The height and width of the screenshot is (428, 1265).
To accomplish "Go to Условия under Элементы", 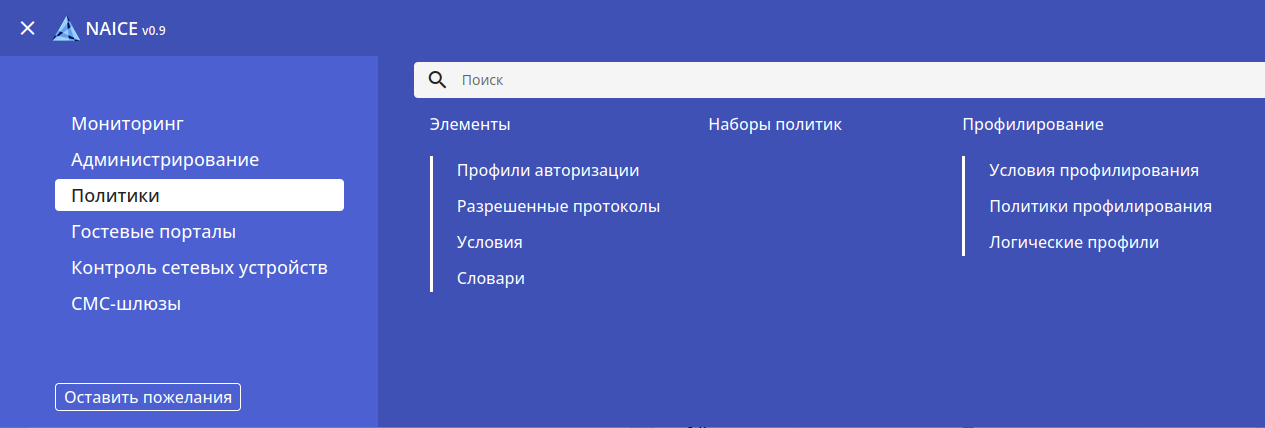I will pyautogui.click(x=489, y=243).
